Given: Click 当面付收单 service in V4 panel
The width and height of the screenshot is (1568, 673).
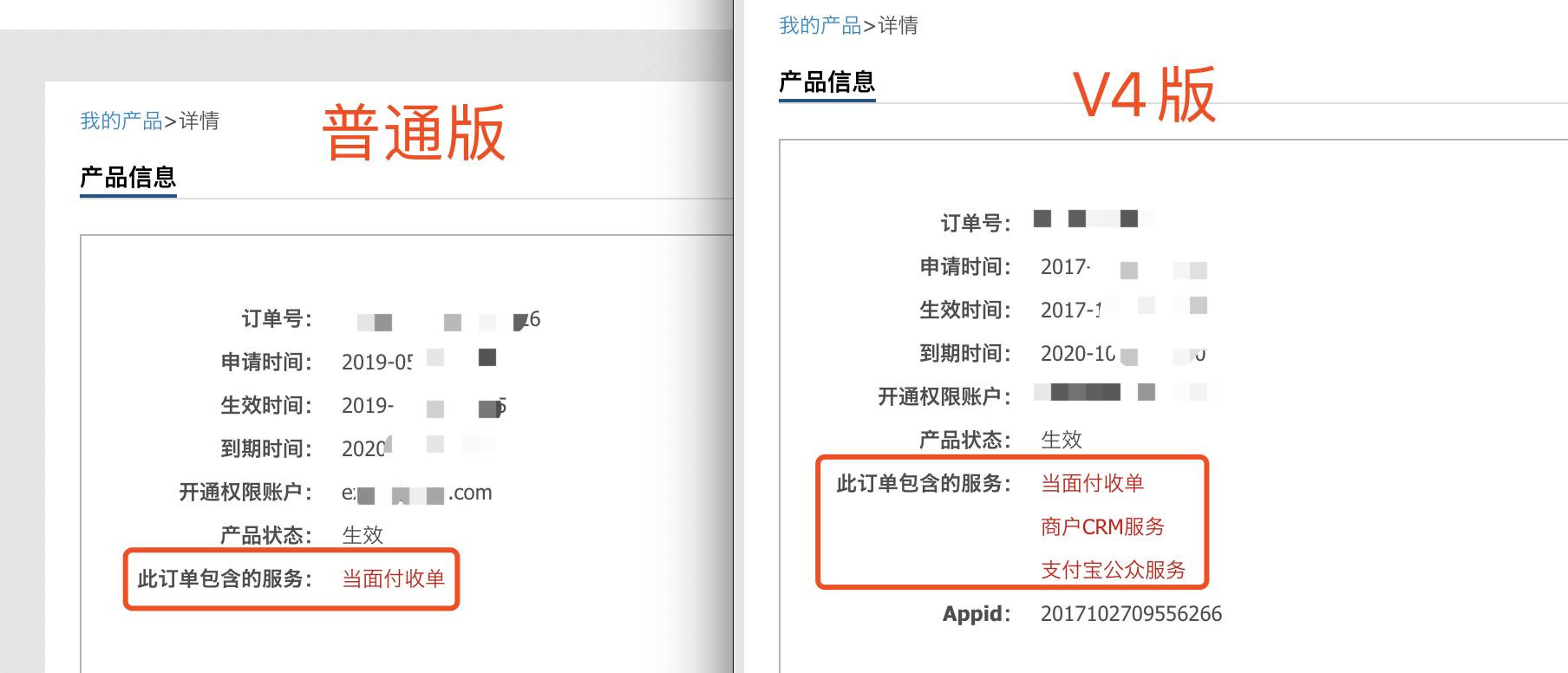Looking at the screenshot, I should coord(1093,483).
